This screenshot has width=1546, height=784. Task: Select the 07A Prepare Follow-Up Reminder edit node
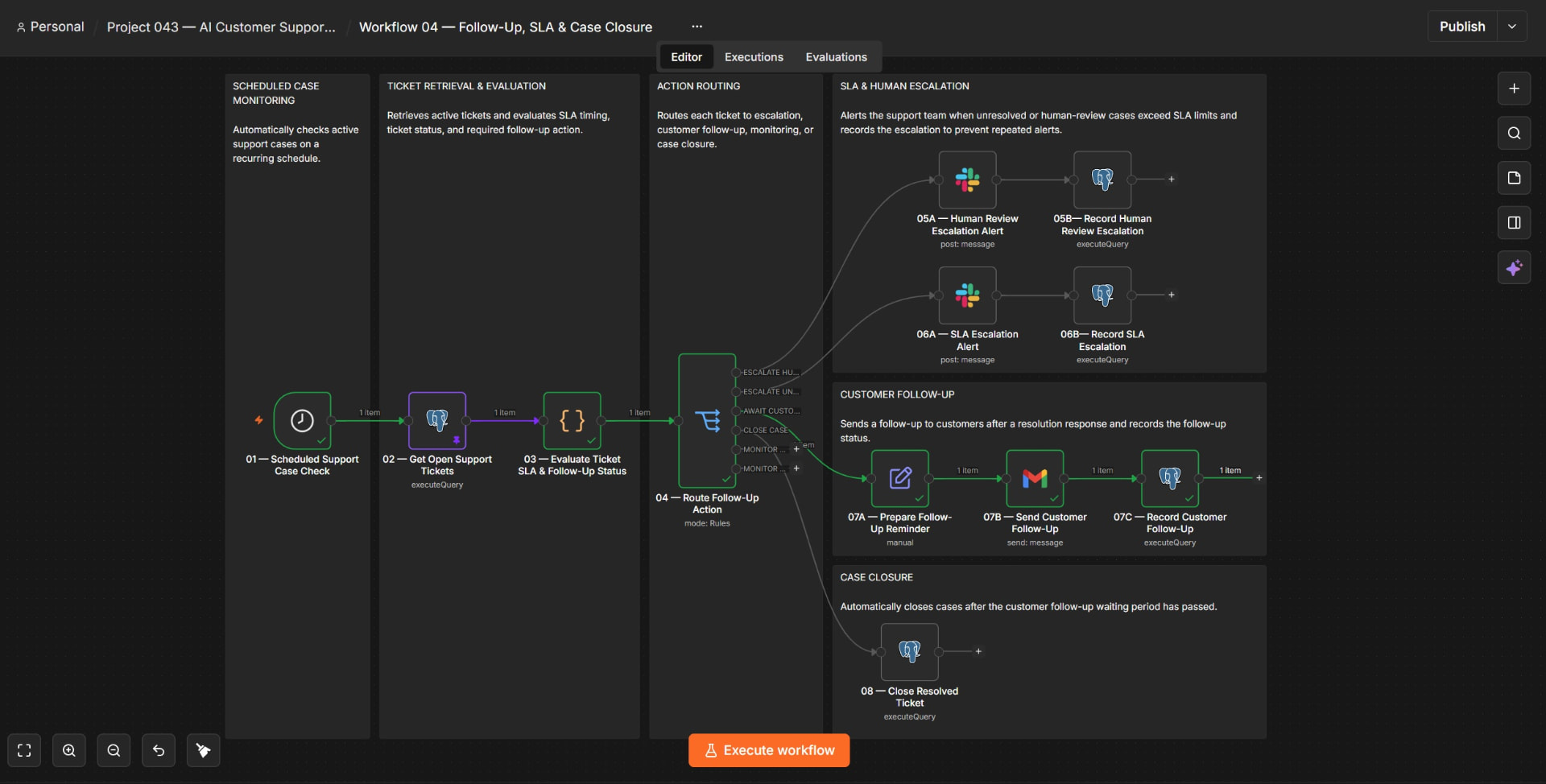point(900,478)
